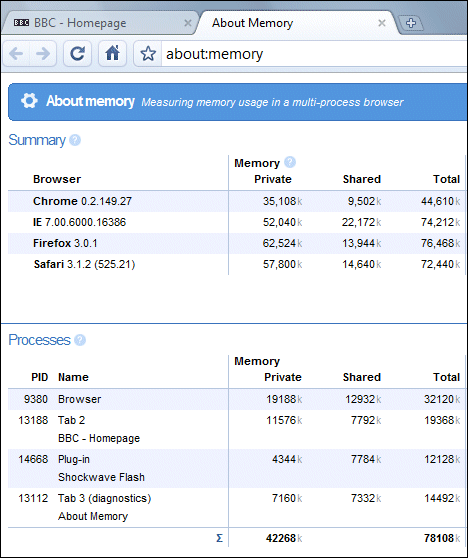Select the About Memory tab
Image resolution: width=468 pixels, height=558 pixels.
tap(297, 23)
